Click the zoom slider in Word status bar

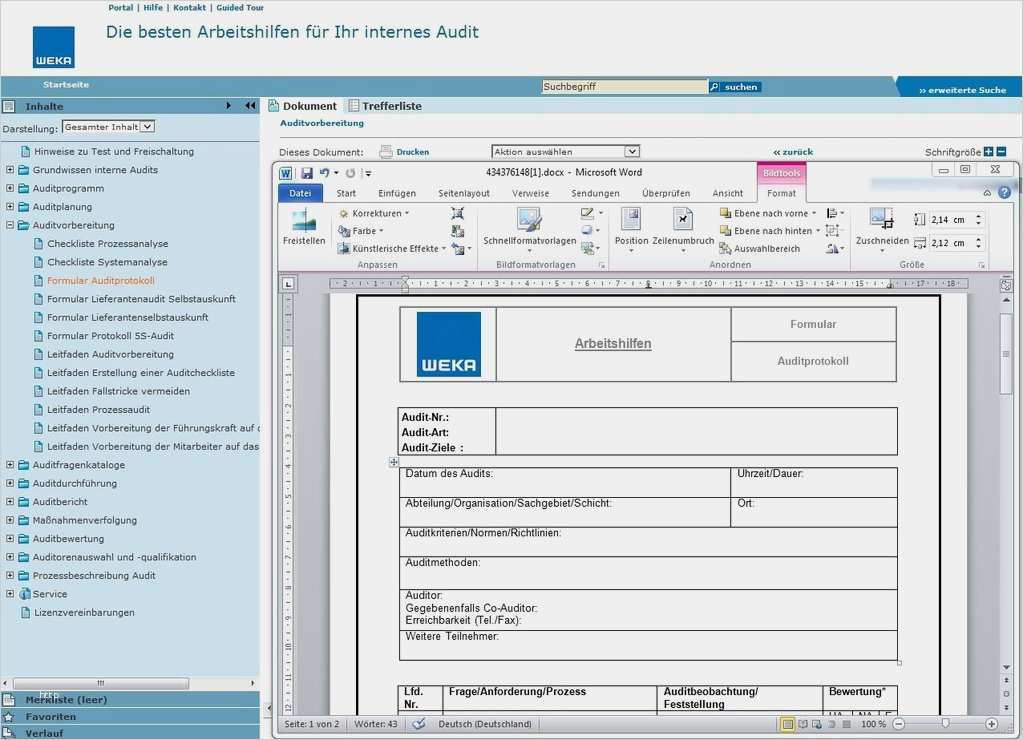pos(944,724)
